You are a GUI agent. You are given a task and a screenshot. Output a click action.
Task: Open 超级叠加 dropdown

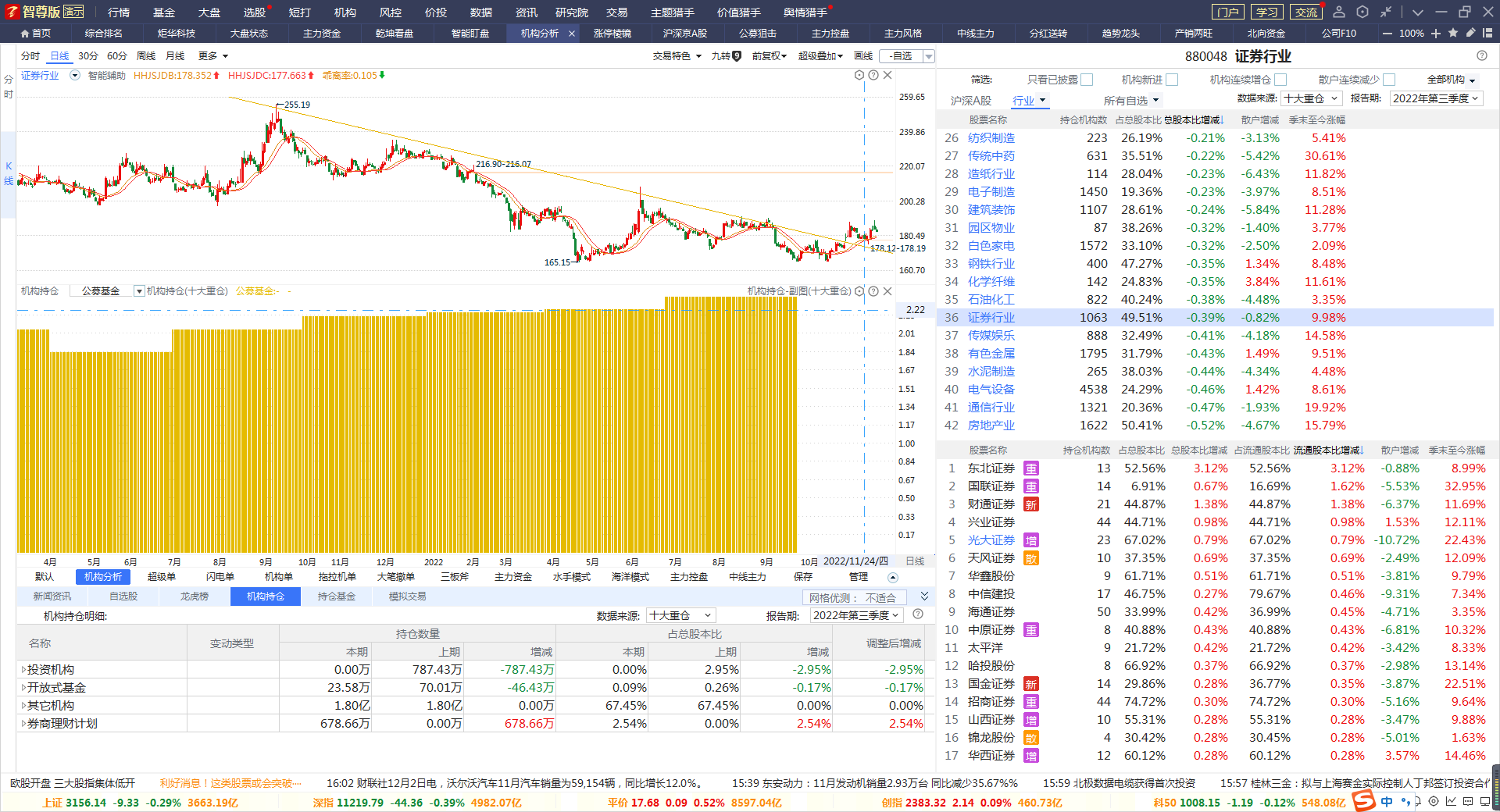coord(820,56)
